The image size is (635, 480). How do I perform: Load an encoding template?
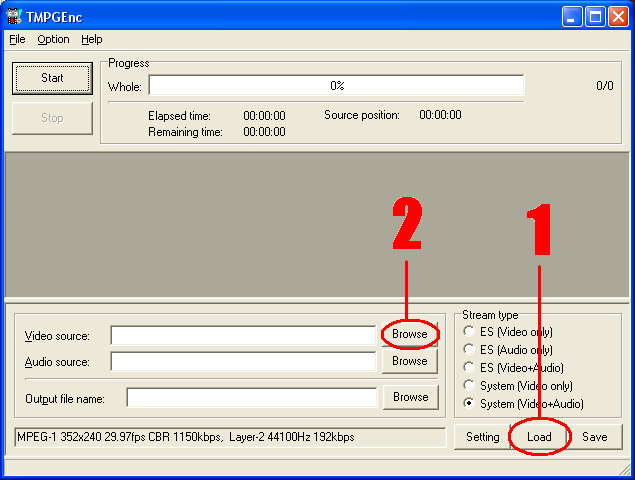(x=539, y=437)
